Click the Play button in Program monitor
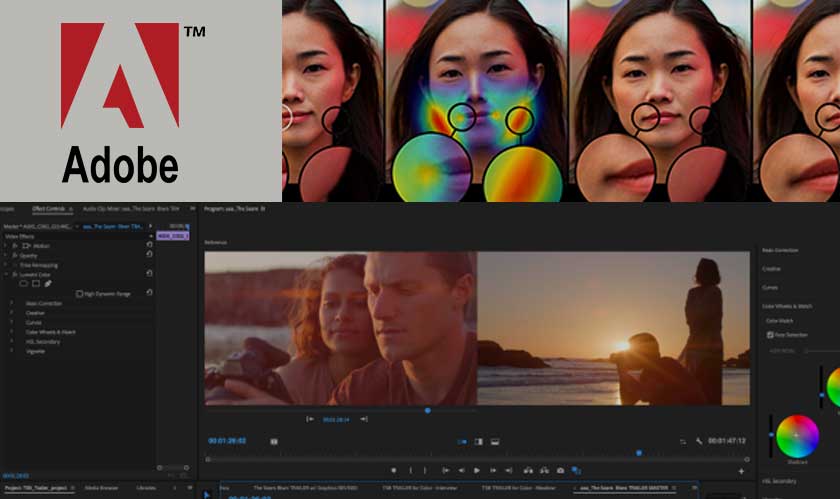Image resolution: width=840 pixels, height=499 pixels. [476, 470]
